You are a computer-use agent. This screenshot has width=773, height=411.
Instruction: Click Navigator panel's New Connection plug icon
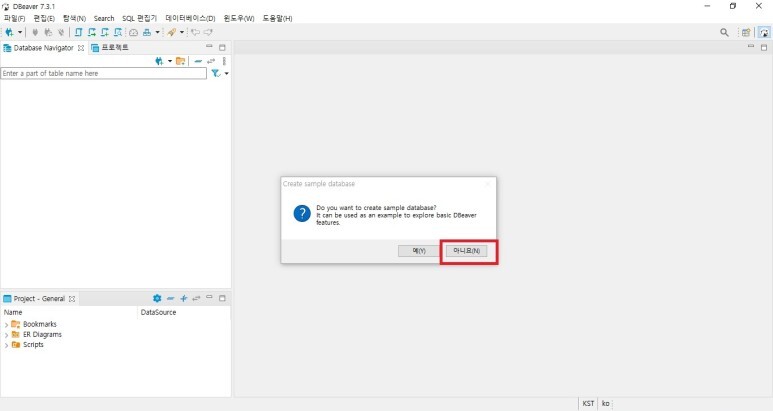tap(159, 61)
